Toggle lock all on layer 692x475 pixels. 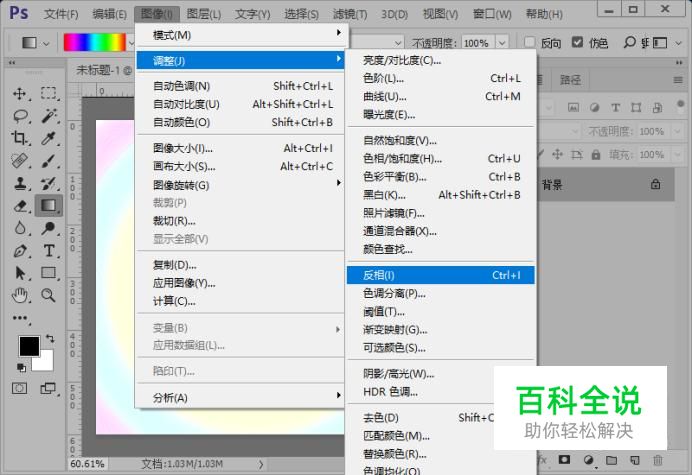[x=596, y=155]
